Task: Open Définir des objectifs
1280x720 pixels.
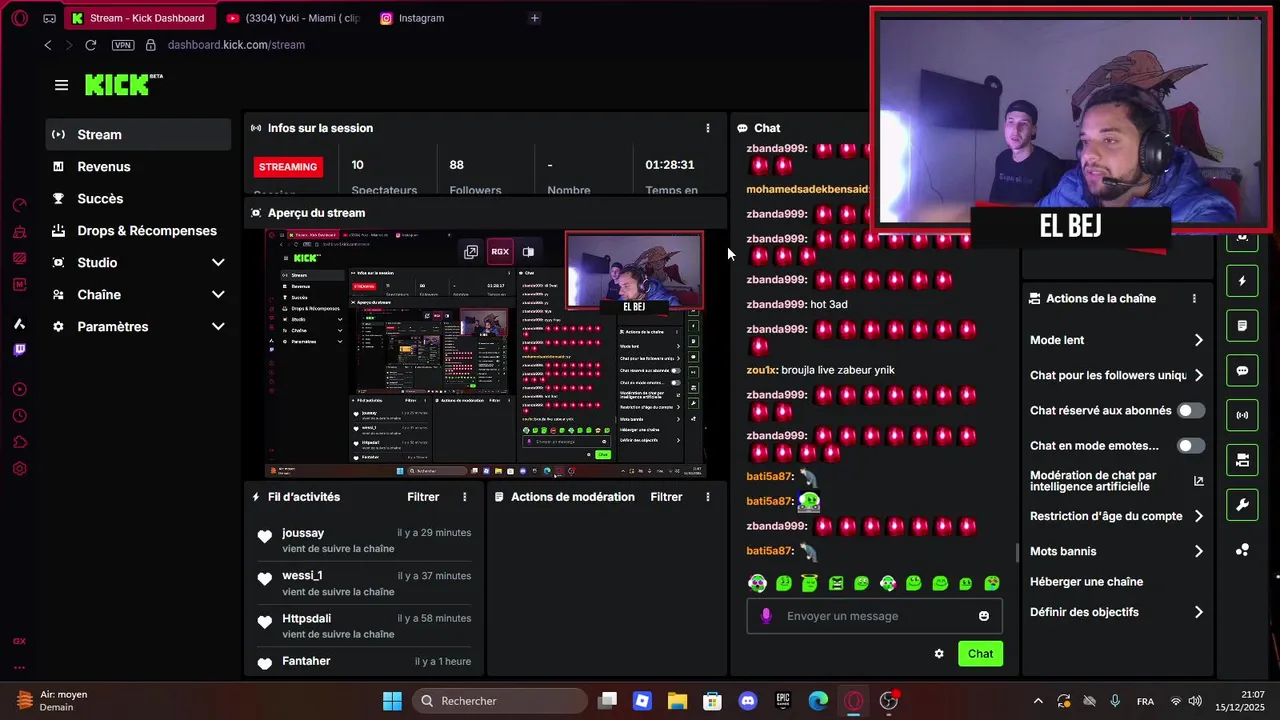Action: coord(1116,612)
